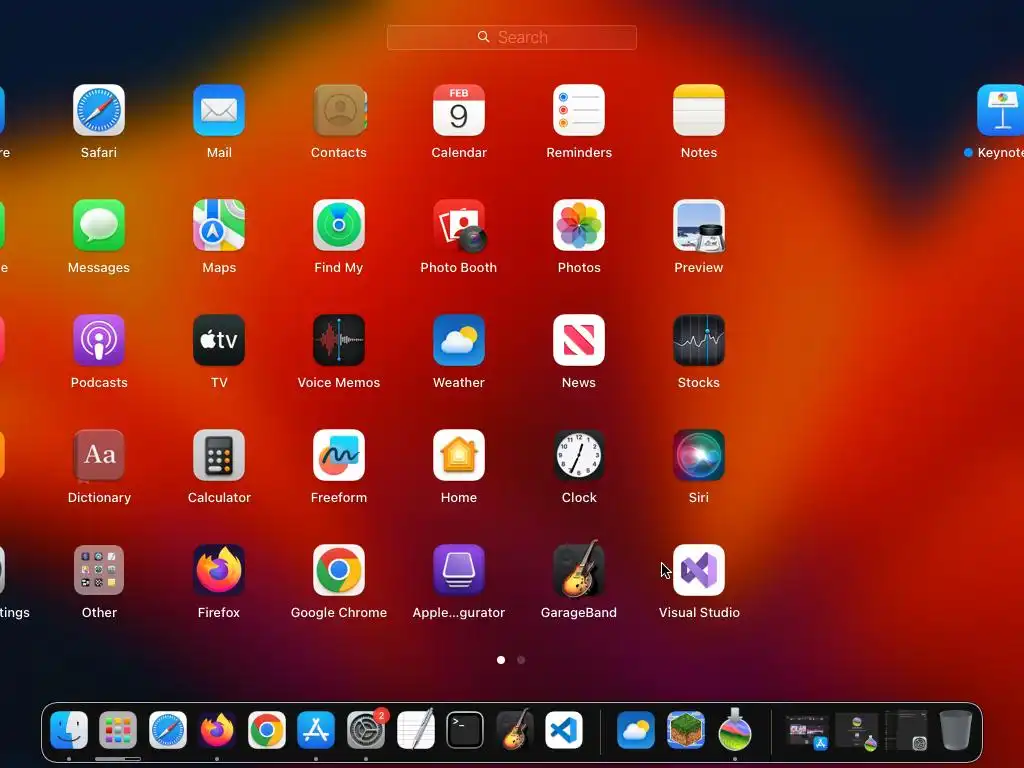Open the Home app
1024x768 pixels.
coord(459,455)
